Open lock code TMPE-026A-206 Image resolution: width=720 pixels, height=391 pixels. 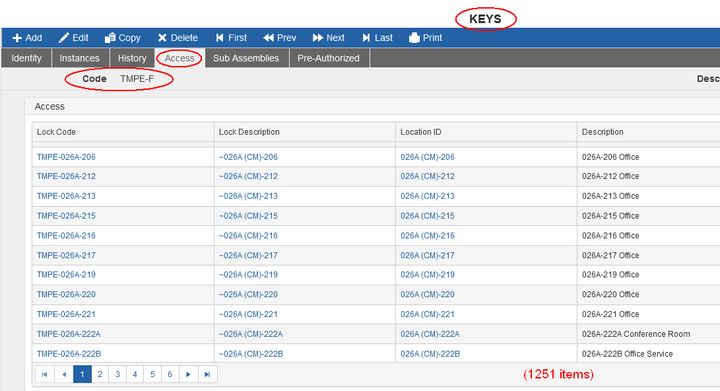(x=66, y=157)
